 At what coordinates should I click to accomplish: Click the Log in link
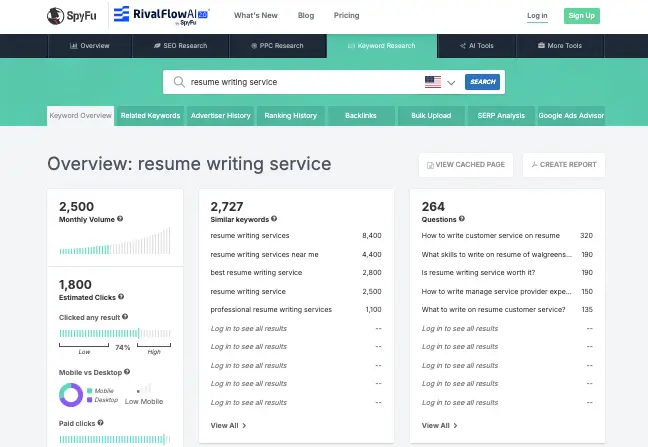click(x=537, y=16)
